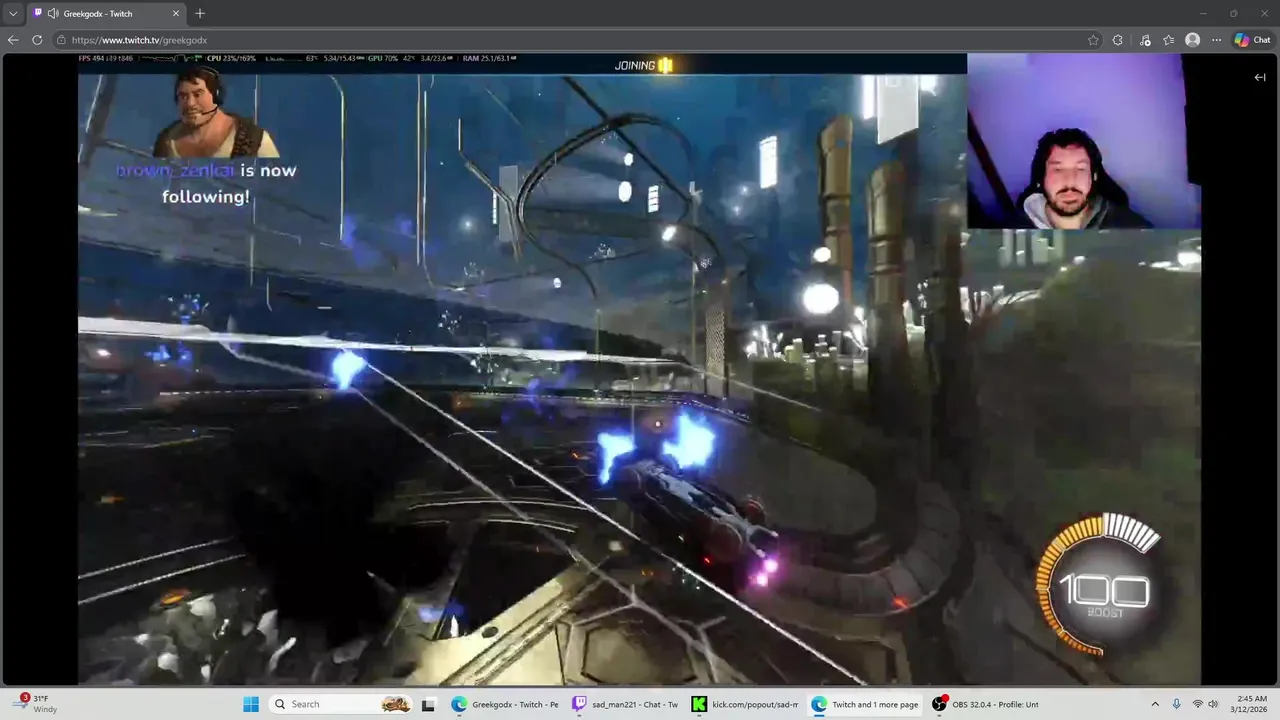Refresh the Twitch page
Image resolution: width=1280 pixels, height=720 pixels.
pyautogui.click(x=37, y=40)
